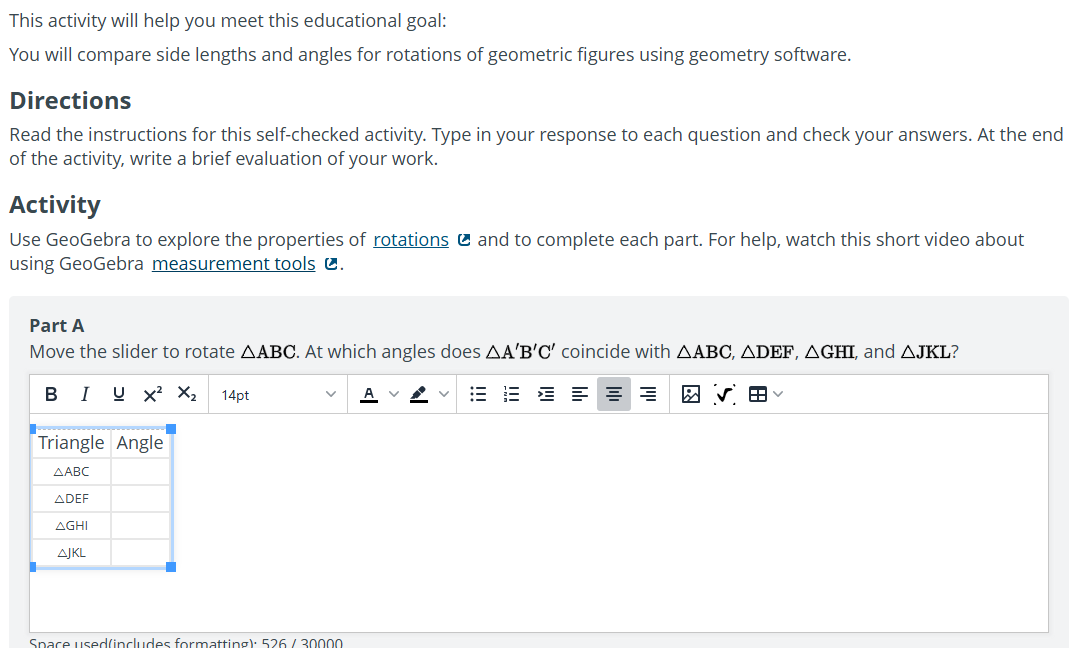The image size is (1077, 648).
Task: Apply subscript formatting
Action: click(x=187, y=394)
